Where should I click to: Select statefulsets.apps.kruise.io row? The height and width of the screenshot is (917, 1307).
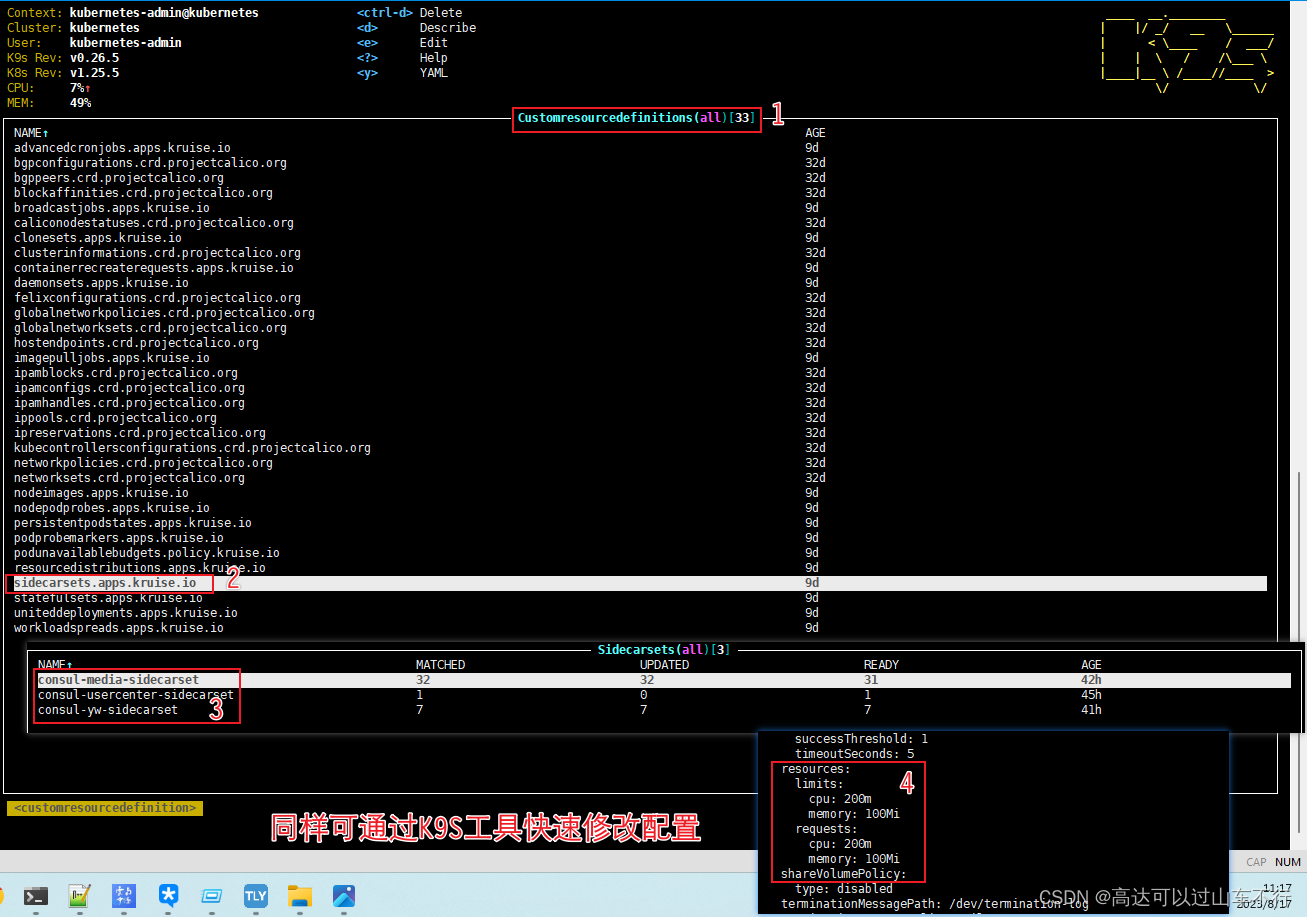(640, 598)
